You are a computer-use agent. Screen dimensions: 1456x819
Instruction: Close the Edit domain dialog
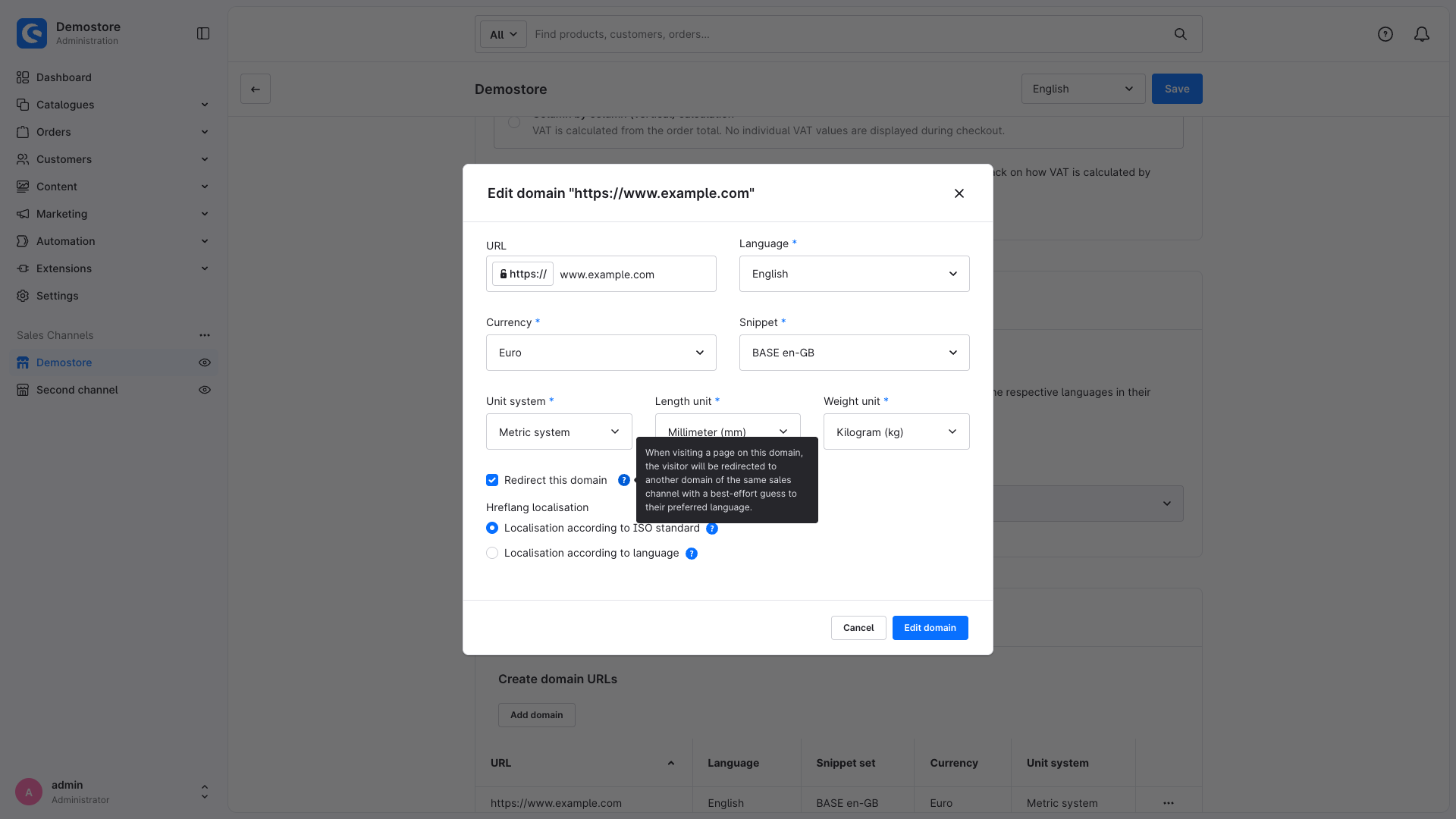[x=959, y=193]
